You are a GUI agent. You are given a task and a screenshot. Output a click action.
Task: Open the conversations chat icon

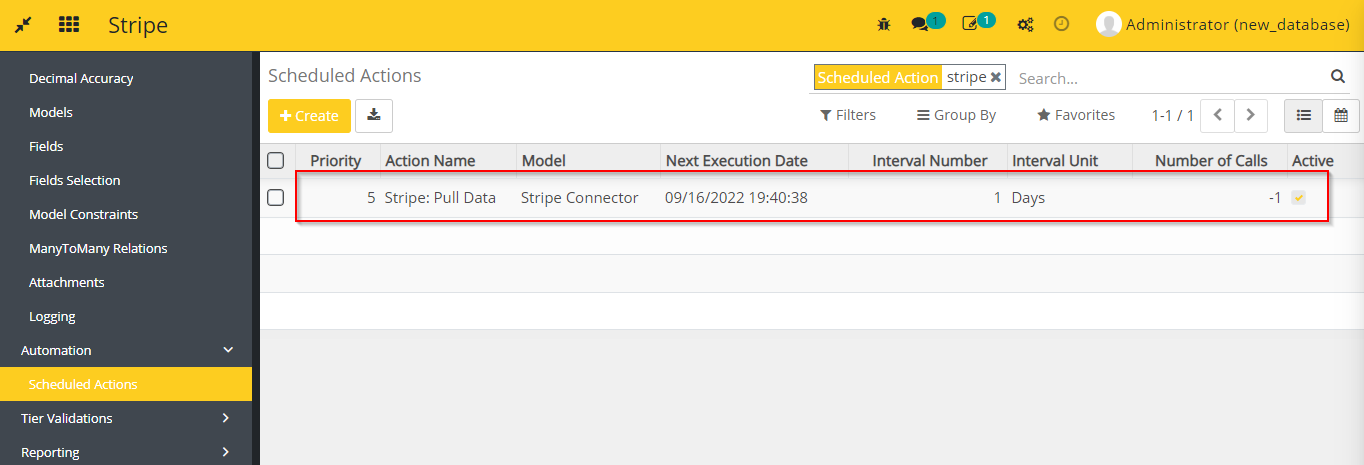tap(920, 25)
